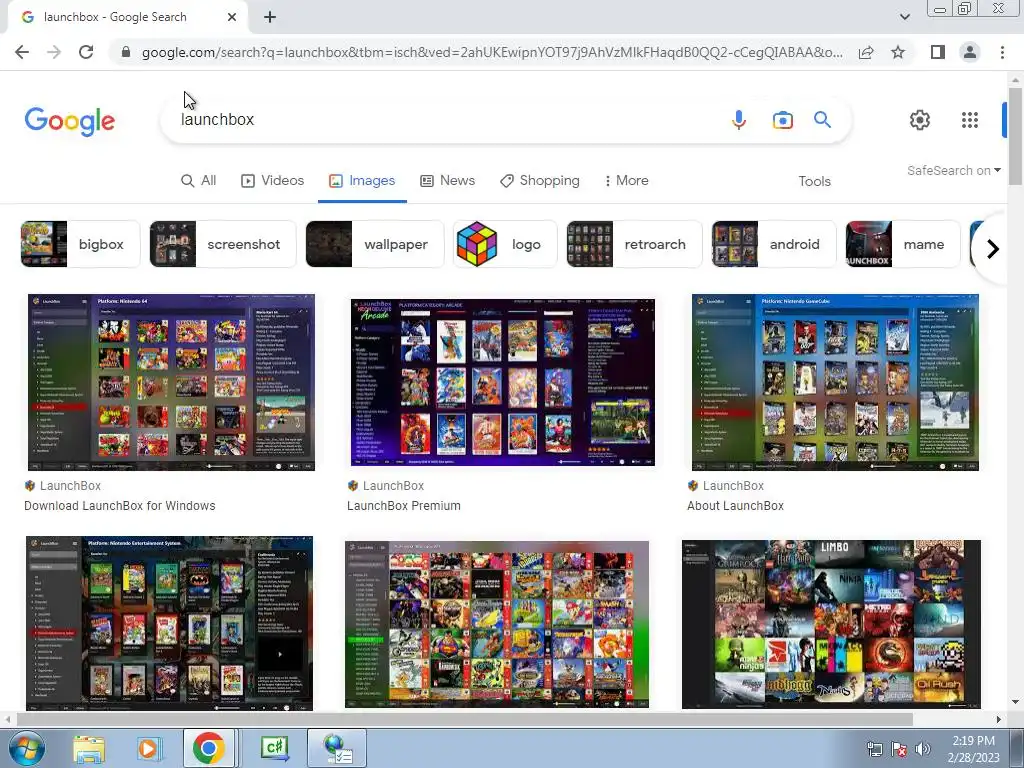Image resolution: width=1024 pixels, height=768 pixels.
Task: Open Google quick settings gear
Action: pos(920,120)
